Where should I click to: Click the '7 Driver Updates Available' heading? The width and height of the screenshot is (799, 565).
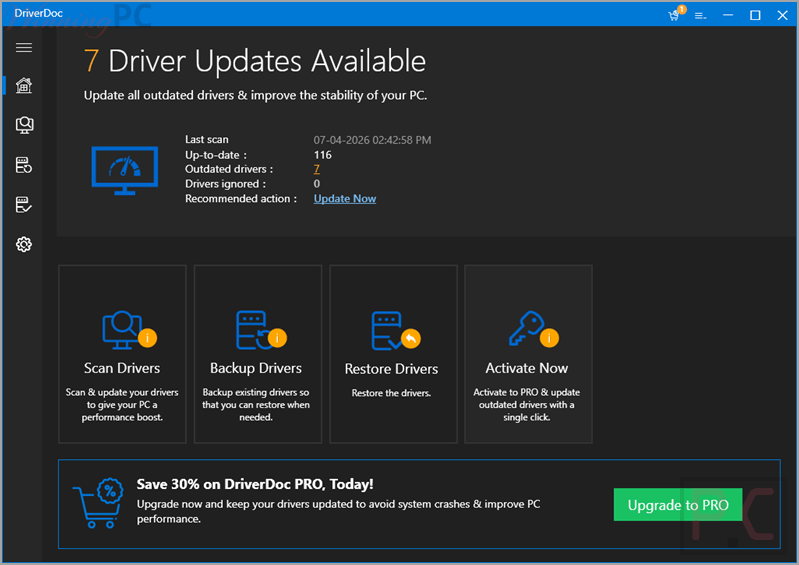[x=255, y=61]
